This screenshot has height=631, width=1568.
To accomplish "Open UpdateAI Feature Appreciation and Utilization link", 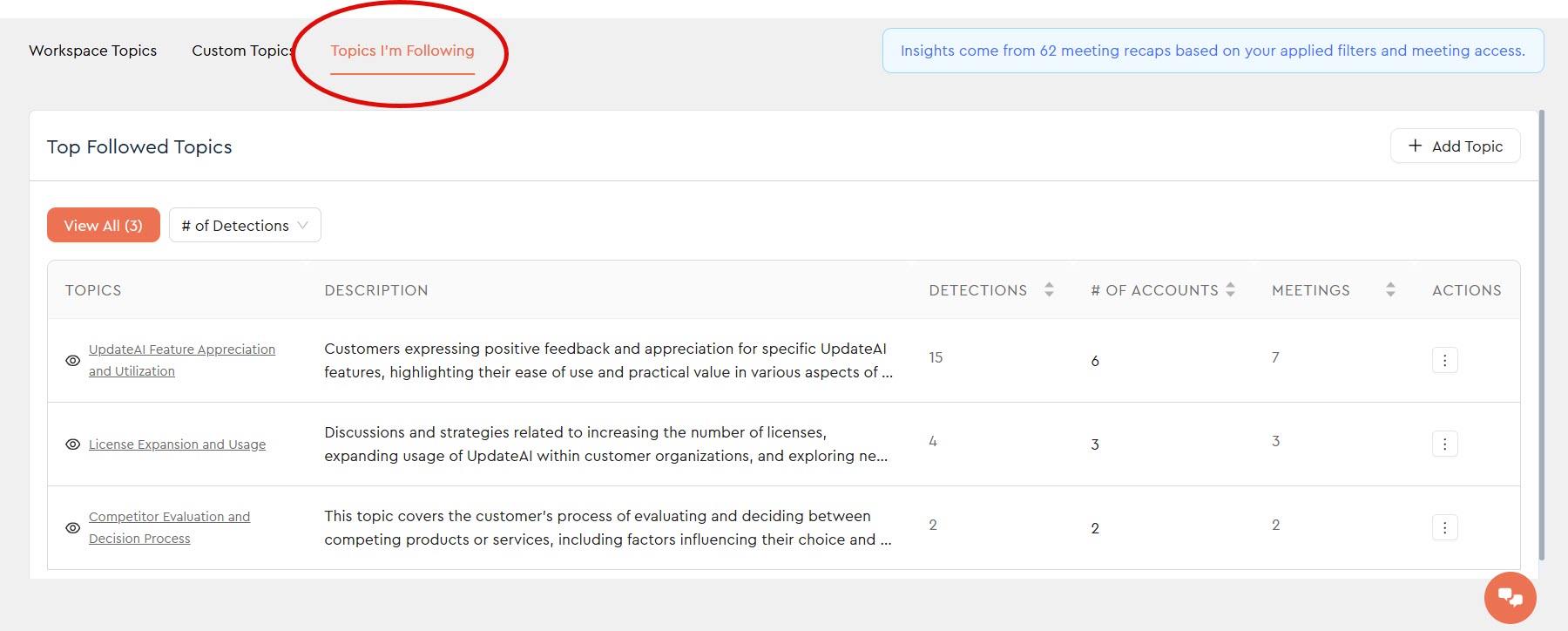I will pyautogui.click(x=182, y=360).
